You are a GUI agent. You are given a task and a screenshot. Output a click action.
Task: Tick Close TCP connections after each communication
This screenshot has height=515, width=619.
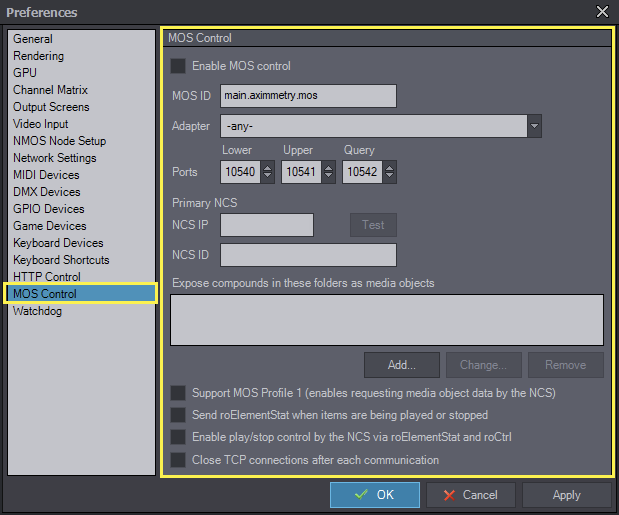tap(178, 460)
